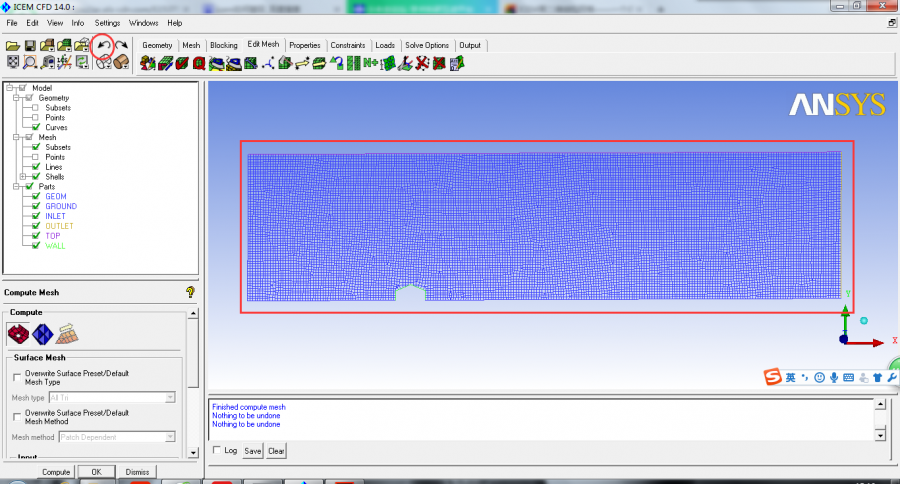Hide the WALL part
The image size is (900, 484).
coord(36,246)
